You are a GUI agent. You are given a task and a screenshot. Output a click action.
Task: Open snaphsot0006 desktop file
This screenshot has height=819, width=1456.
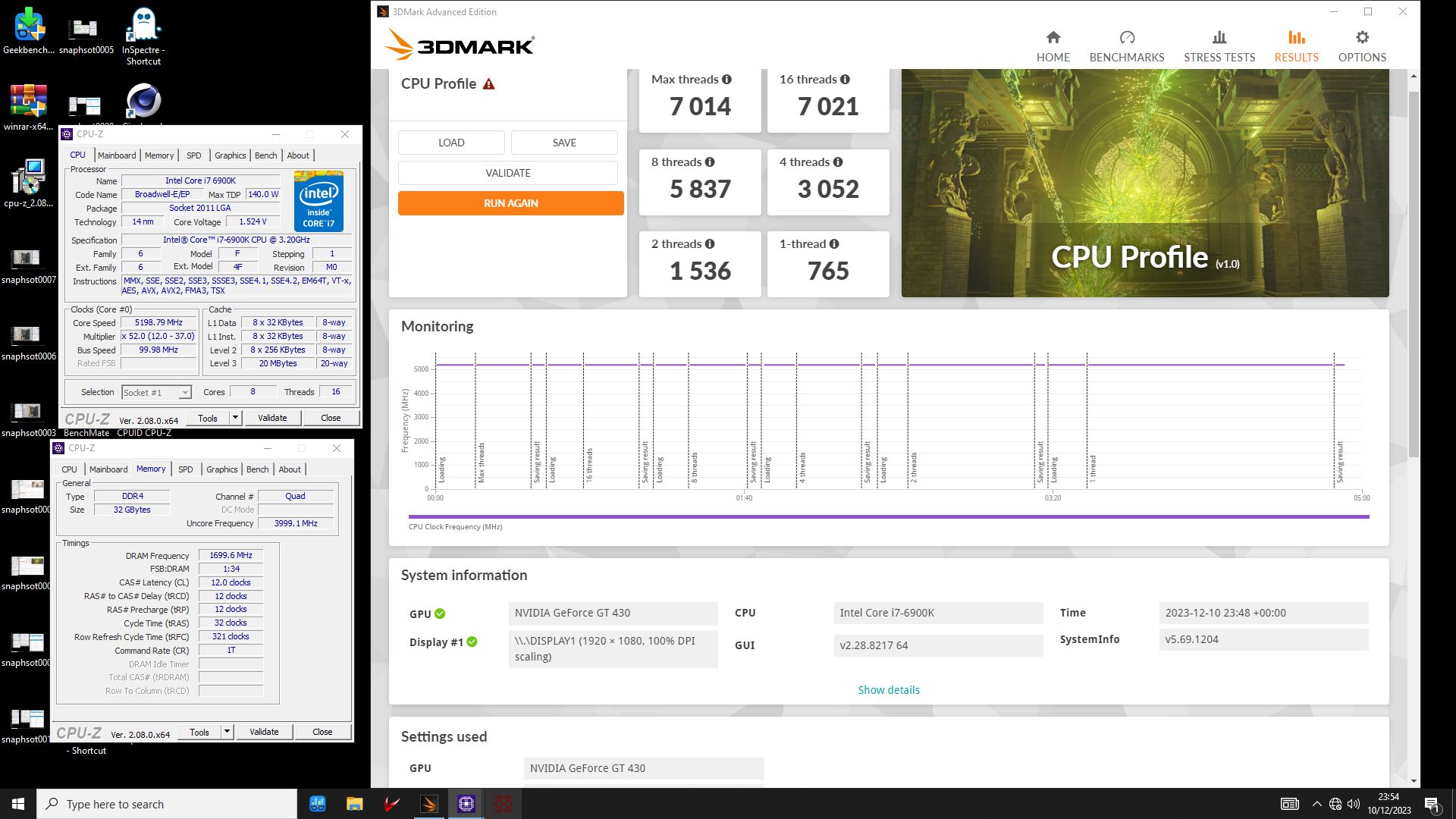coord(29,342)
